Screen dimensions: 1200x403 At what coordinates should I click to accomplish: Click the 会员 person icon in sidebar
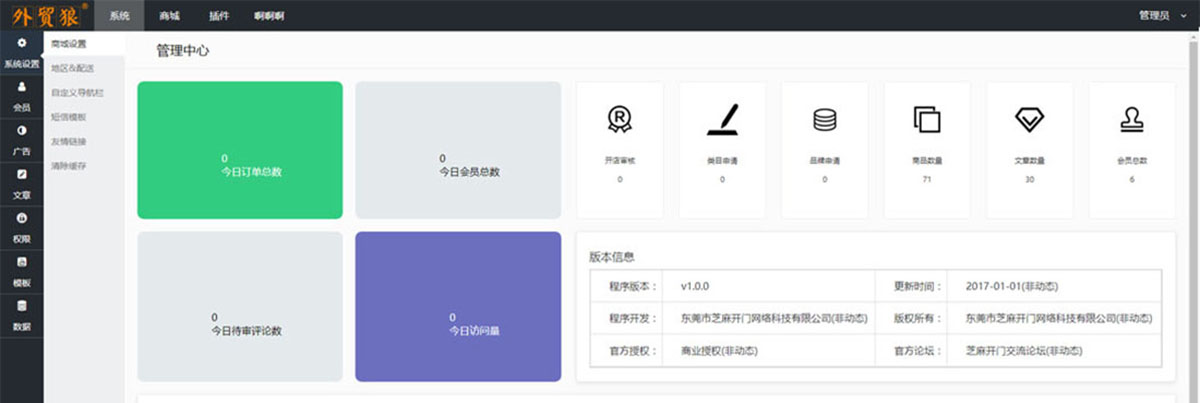[21, 87]
